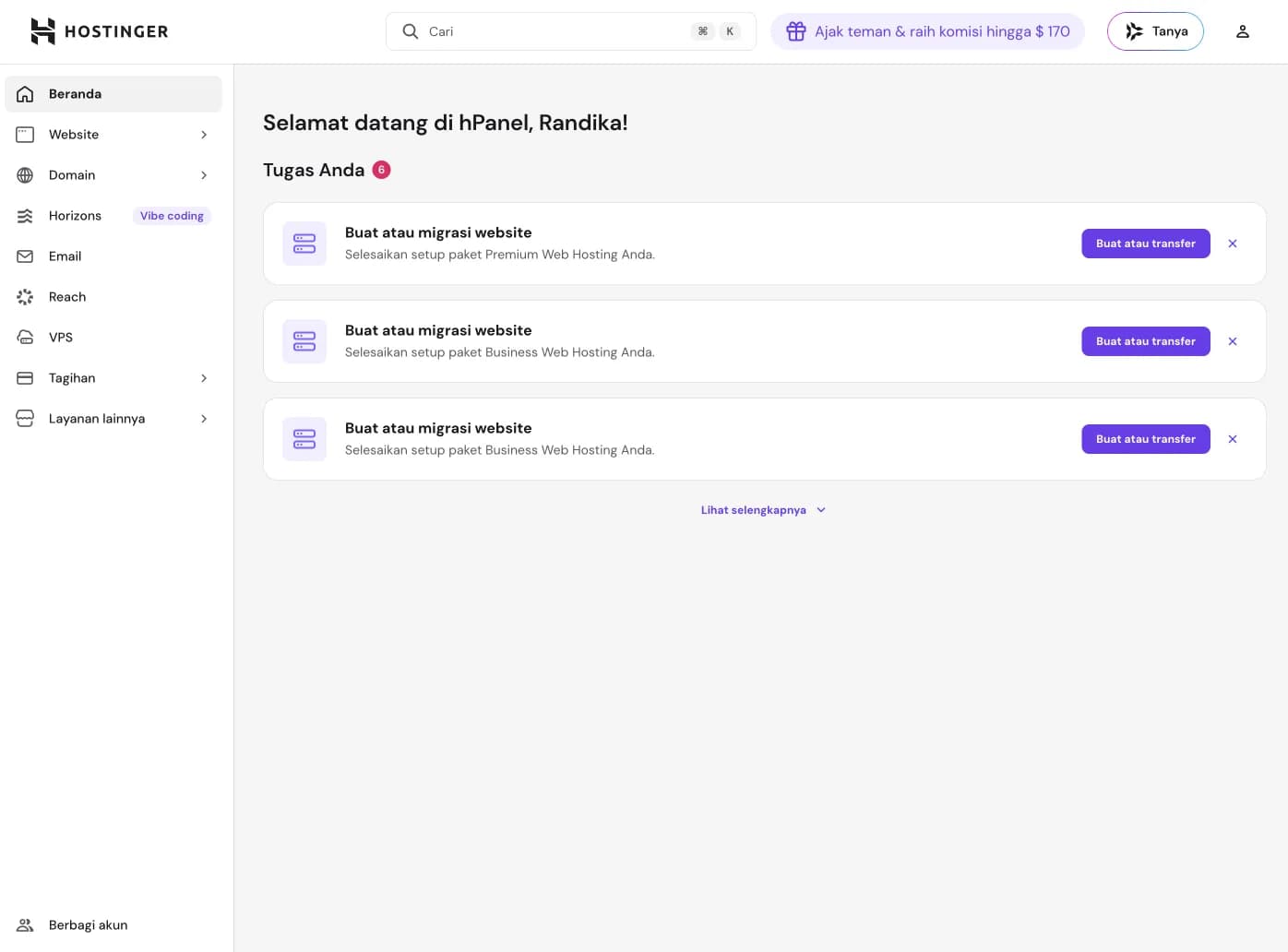Click the VPS icon in sidebar
The image size is (1288, 952).
pos(25,338)
